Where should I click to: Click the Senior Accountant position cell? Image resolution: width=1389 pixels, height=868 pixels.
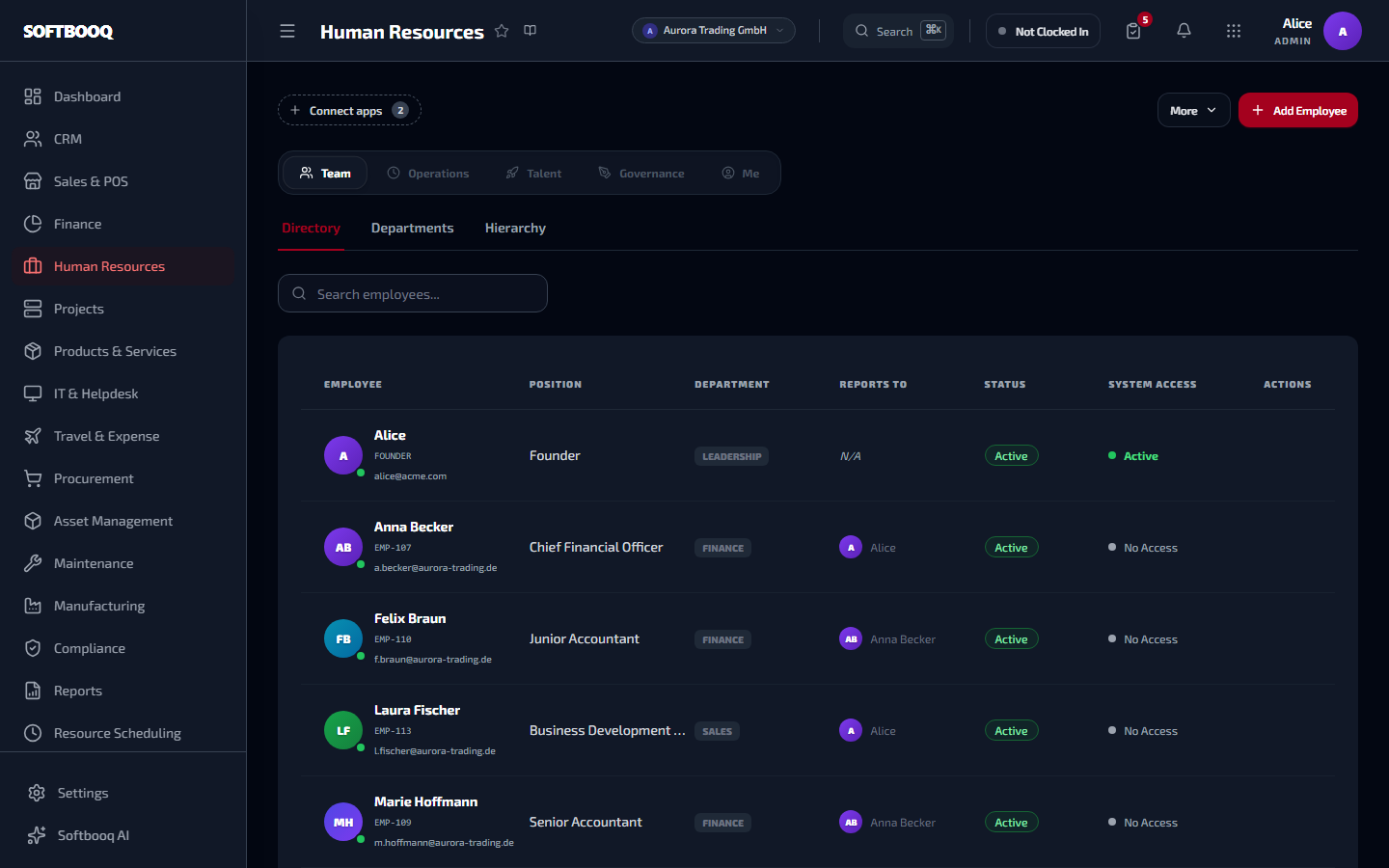pos(586,822)
